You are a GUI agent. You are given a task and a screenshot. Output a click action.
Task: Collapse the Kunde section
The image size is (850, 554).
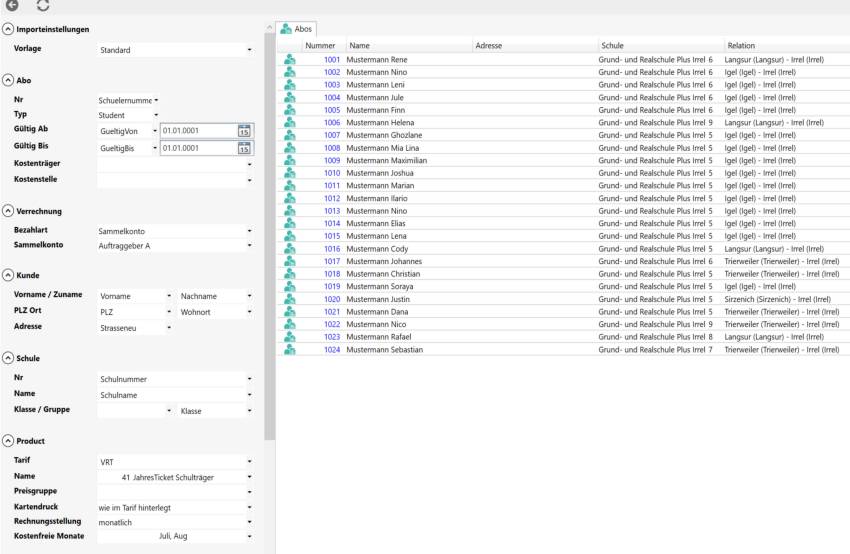(8, 275)
